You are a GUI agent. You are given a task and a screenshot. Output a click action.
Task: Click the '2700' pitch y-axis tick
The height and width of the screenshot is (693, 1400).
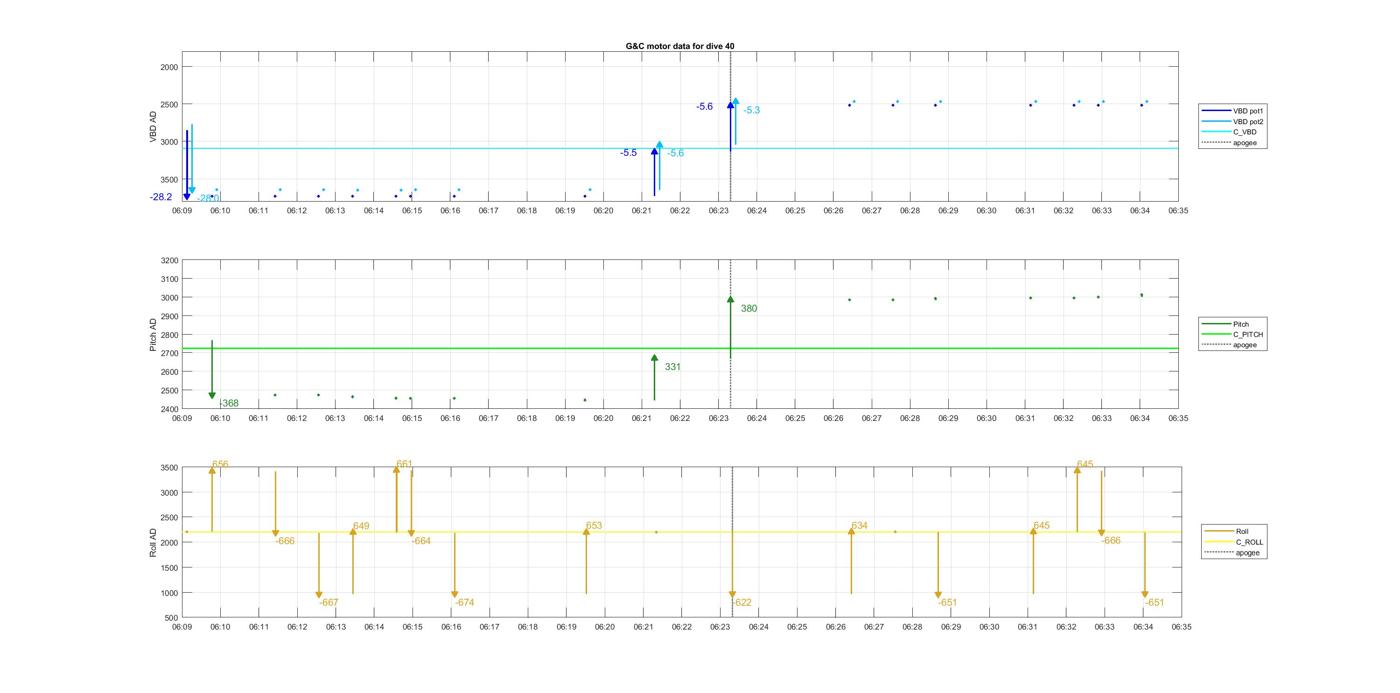pyautogui.click(x=168, y=354)
